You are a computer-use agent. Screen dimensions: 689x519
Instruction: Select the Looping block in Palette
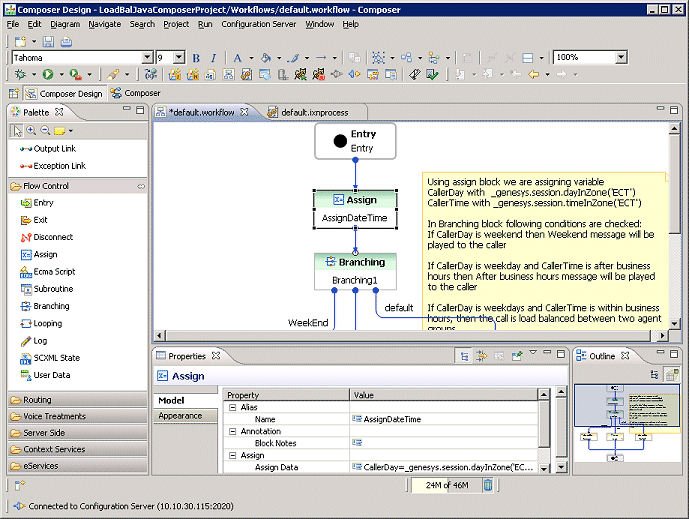[x=41, y=323]
